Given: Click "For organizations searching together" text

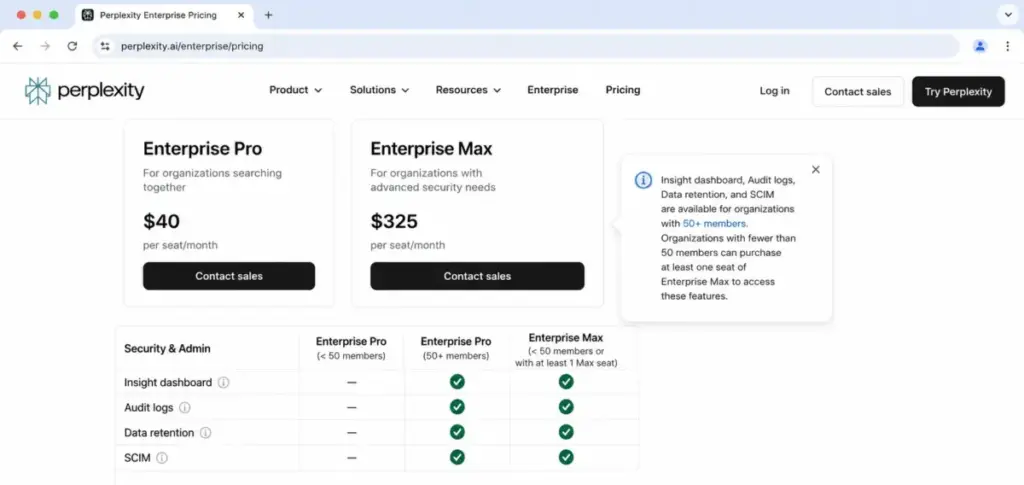Looking at the screenshot, I should point(212,180).
